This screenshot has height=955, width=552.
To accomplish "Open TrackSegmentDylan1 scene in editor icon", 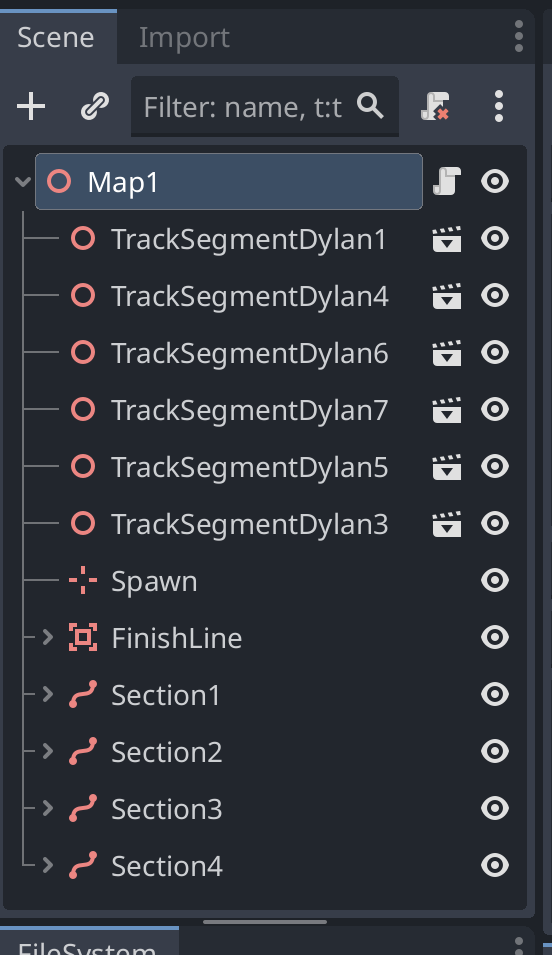I will click(x=447, y=239).
